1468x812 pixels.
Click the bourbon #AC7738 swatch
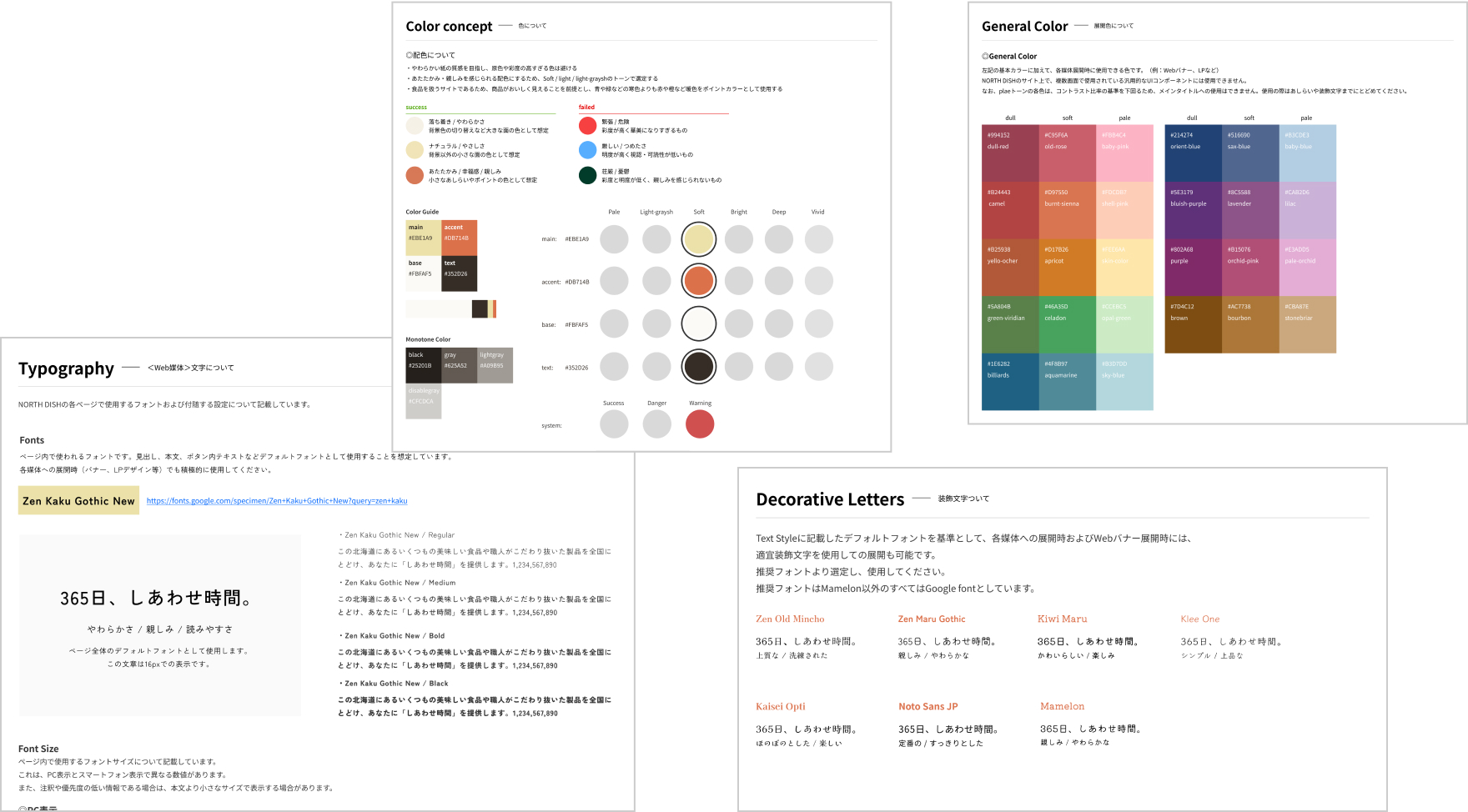1250,324
